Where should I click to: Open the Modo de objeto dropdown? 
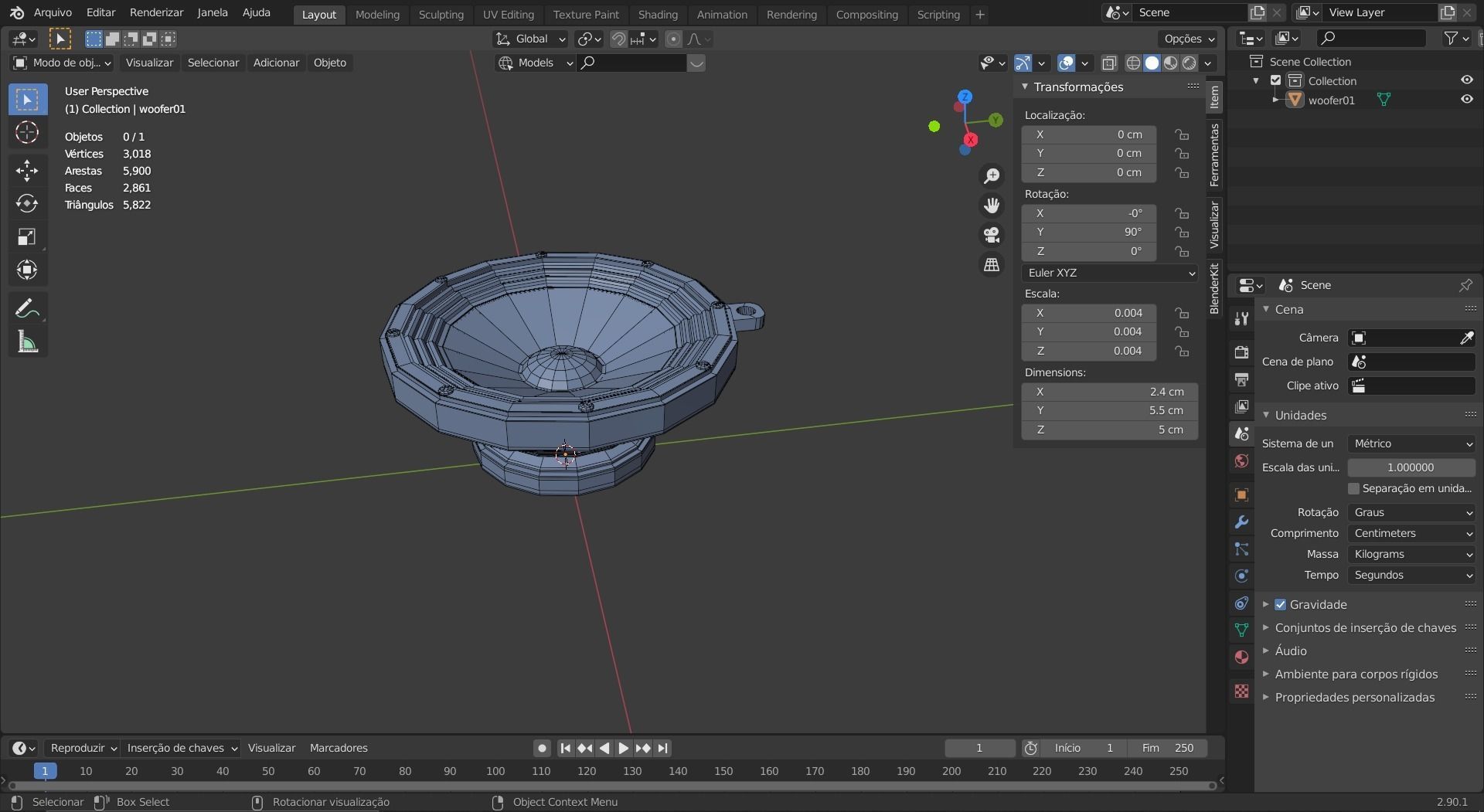coord(63,63)
